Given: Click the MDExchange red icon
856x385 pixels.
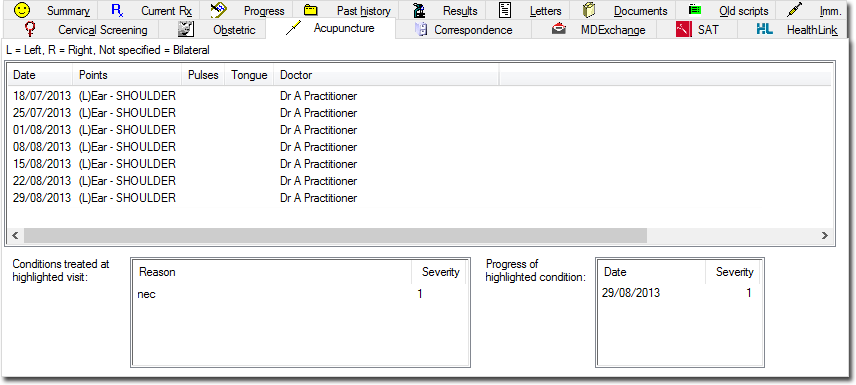Looking at the screenshot, I should point(558,28).
